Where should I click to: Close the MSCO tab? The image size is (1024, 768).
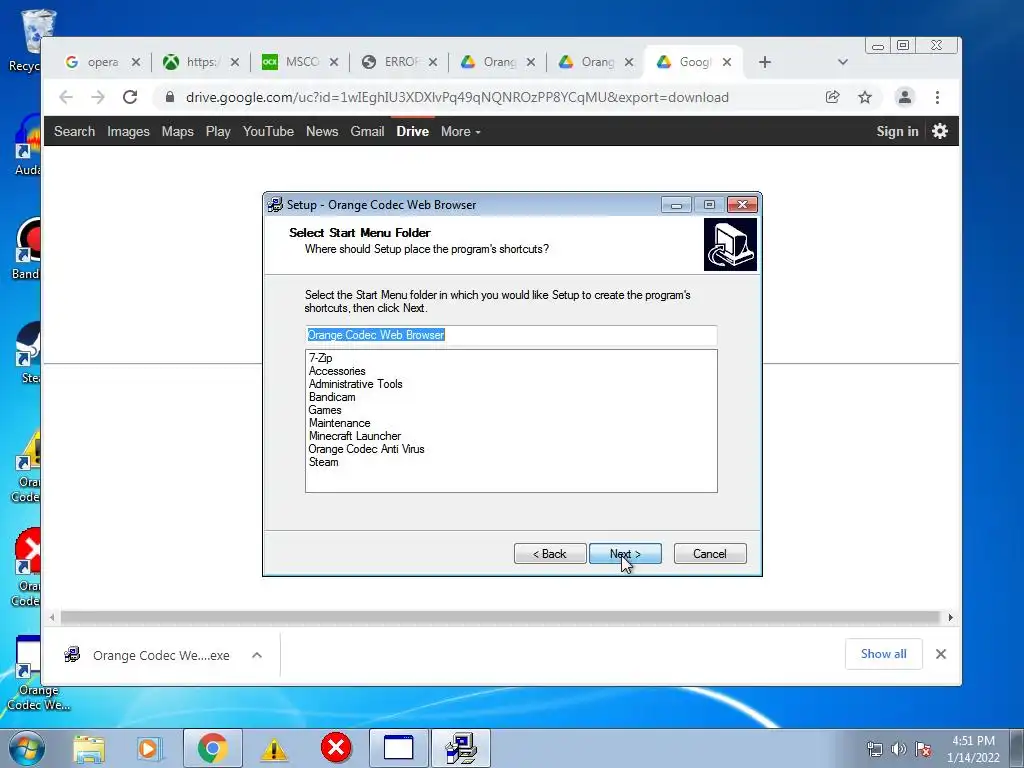pyautogui.click(x=334, y=62)
